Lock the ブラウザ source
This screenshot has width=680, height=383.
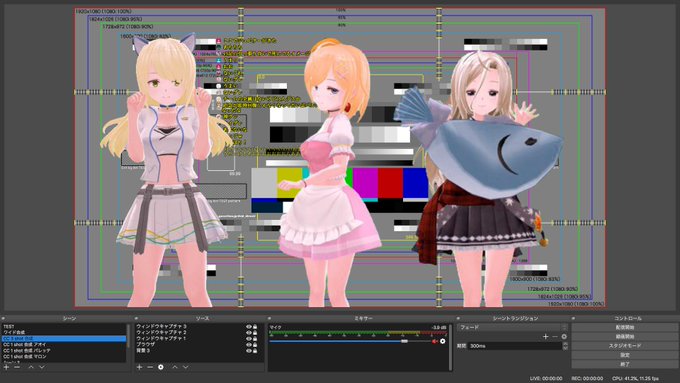pos(255,345)
